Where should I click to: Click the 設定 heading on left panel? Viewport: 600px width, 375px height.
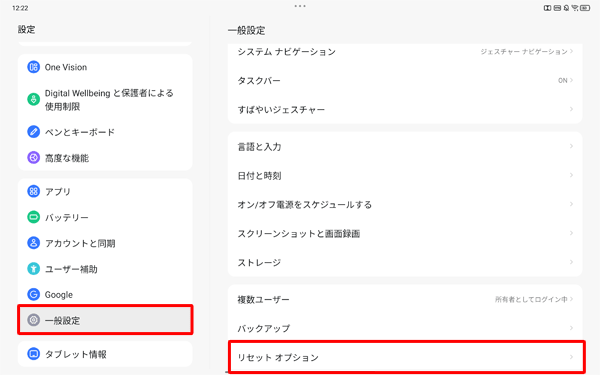pos(26,29)
